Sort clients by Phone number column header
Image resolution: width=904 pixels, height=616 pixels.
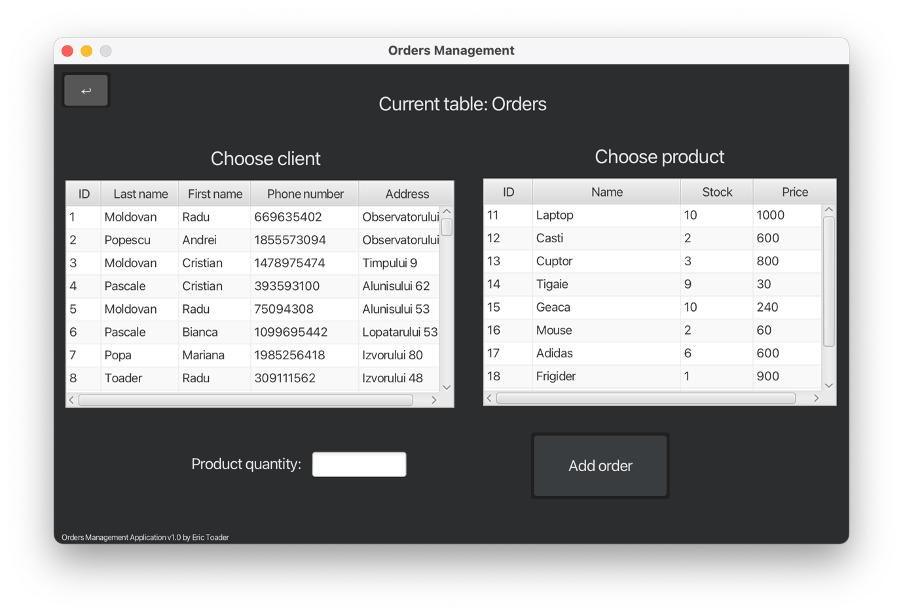click(x=305, y=194)
